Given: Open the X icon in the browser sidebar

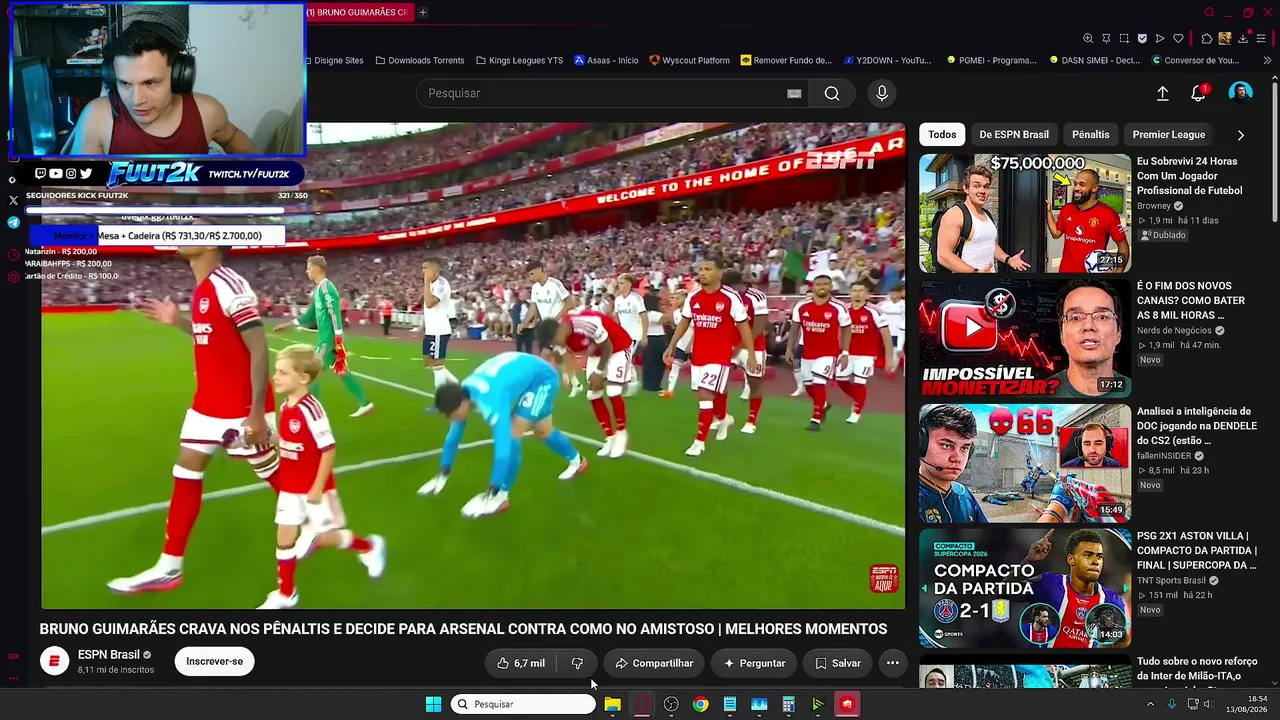Looking at the screenshot, I should pyautogui.click(x=13, y=201).
